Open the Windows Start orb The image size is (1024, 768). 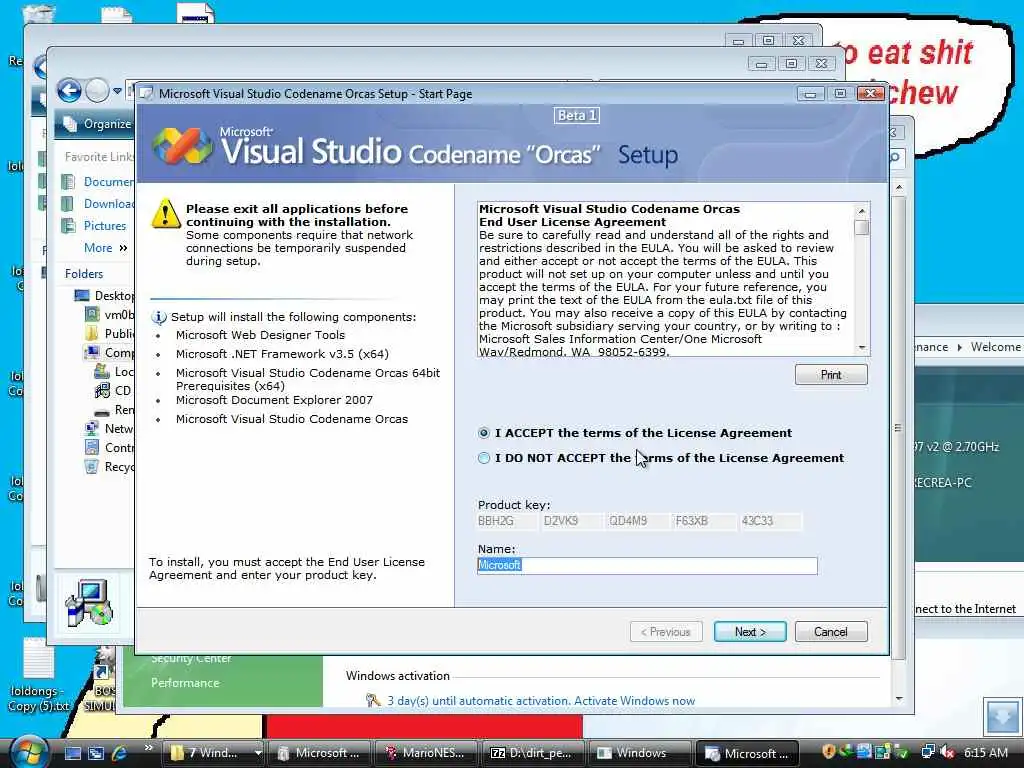pyautogui.click(x=29, y=752)
